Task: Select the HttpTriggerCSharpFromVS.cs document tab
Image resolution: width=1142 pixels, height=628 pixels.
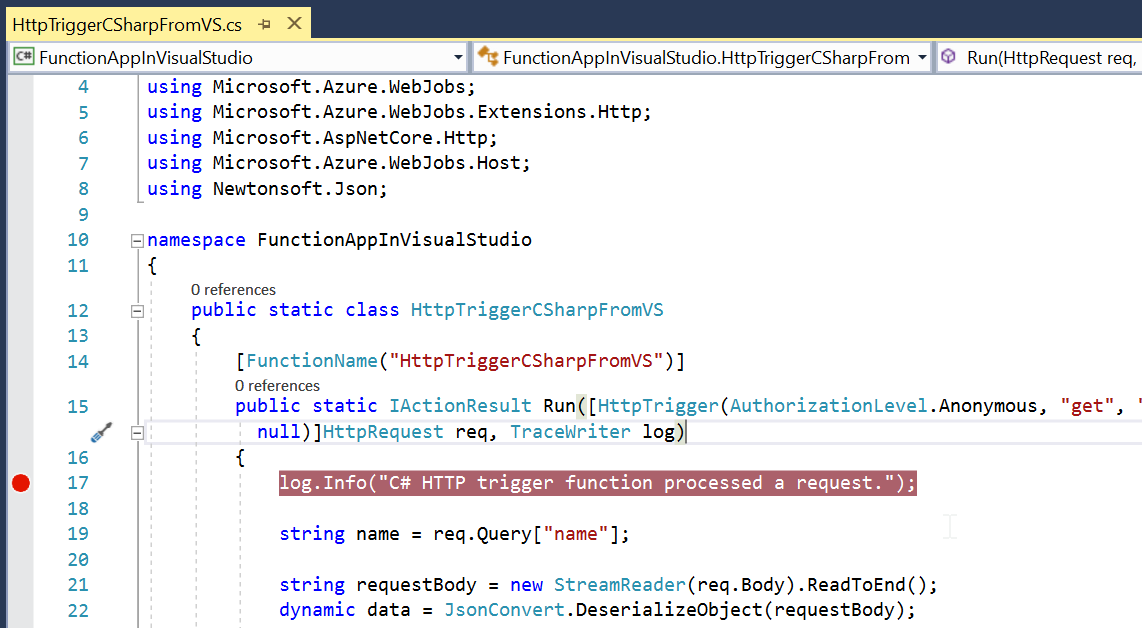Action: tap(127, 23)
